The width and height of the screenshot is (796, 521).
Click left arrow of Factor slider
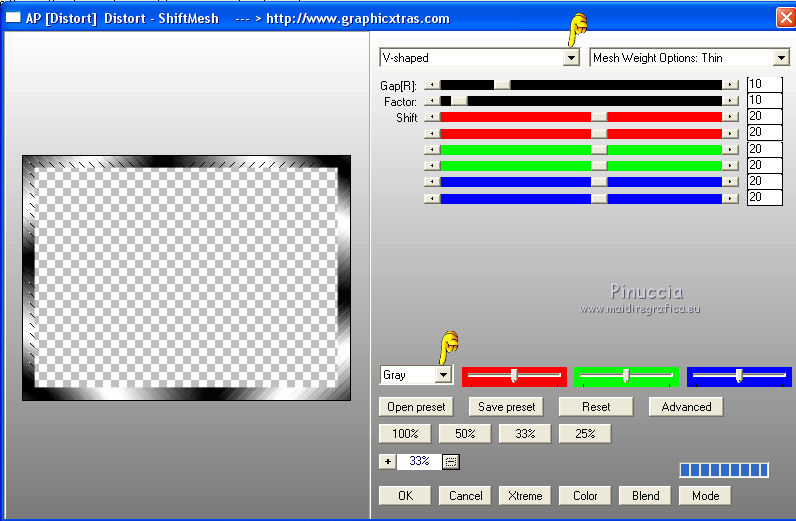(432, 101)
